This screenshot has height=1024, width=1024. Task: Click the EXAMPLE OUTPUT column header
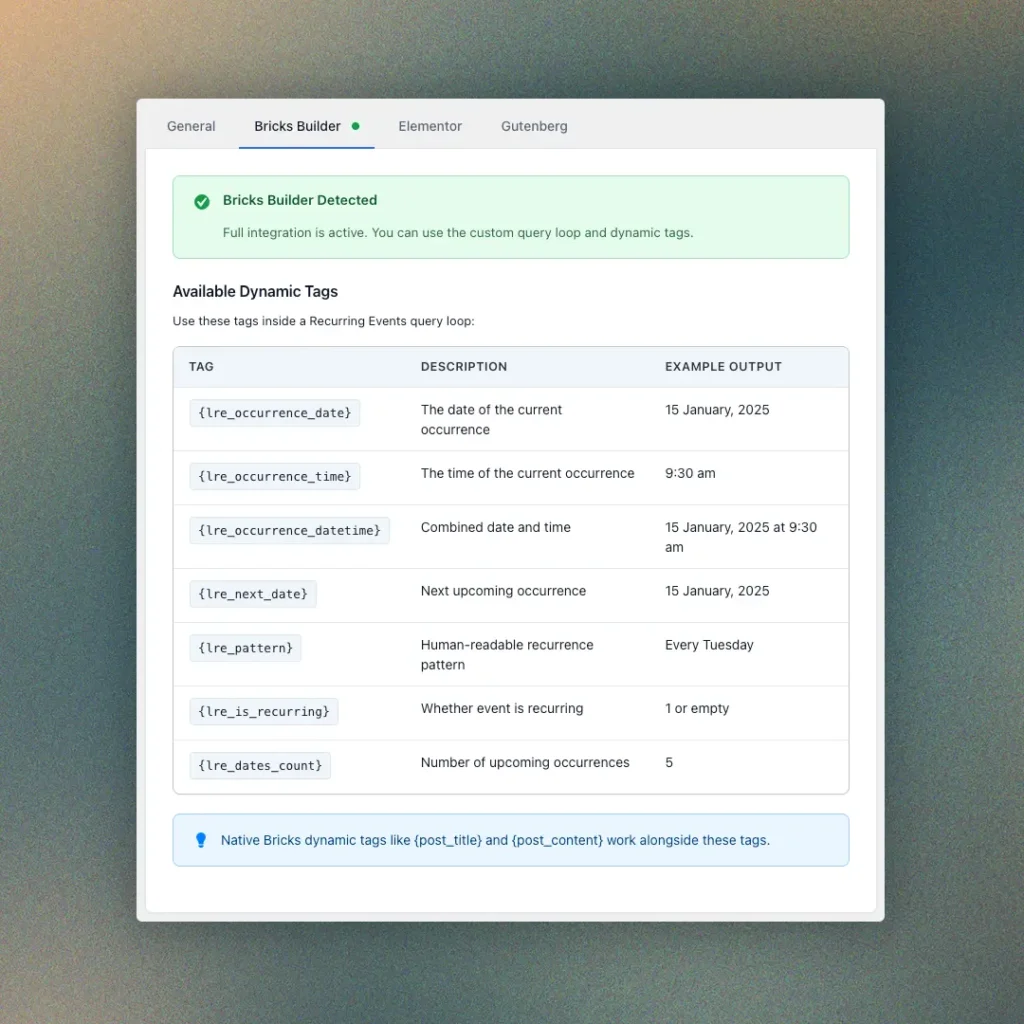(x=723, y=366)
